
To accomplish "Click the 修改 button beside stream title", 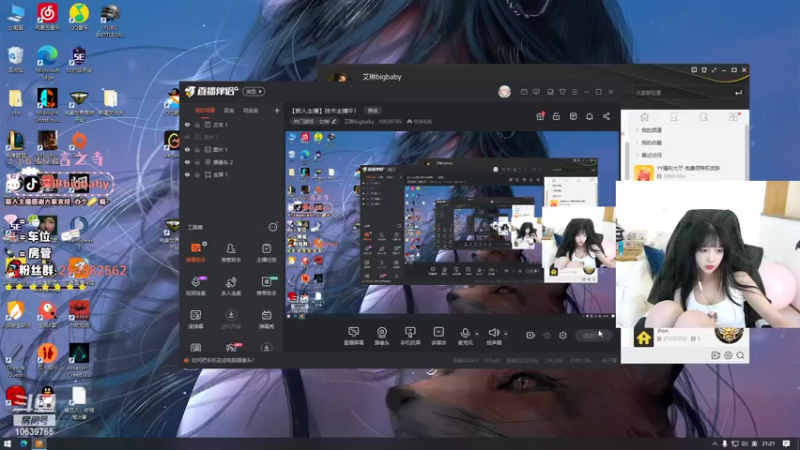I will click(373, 111).
